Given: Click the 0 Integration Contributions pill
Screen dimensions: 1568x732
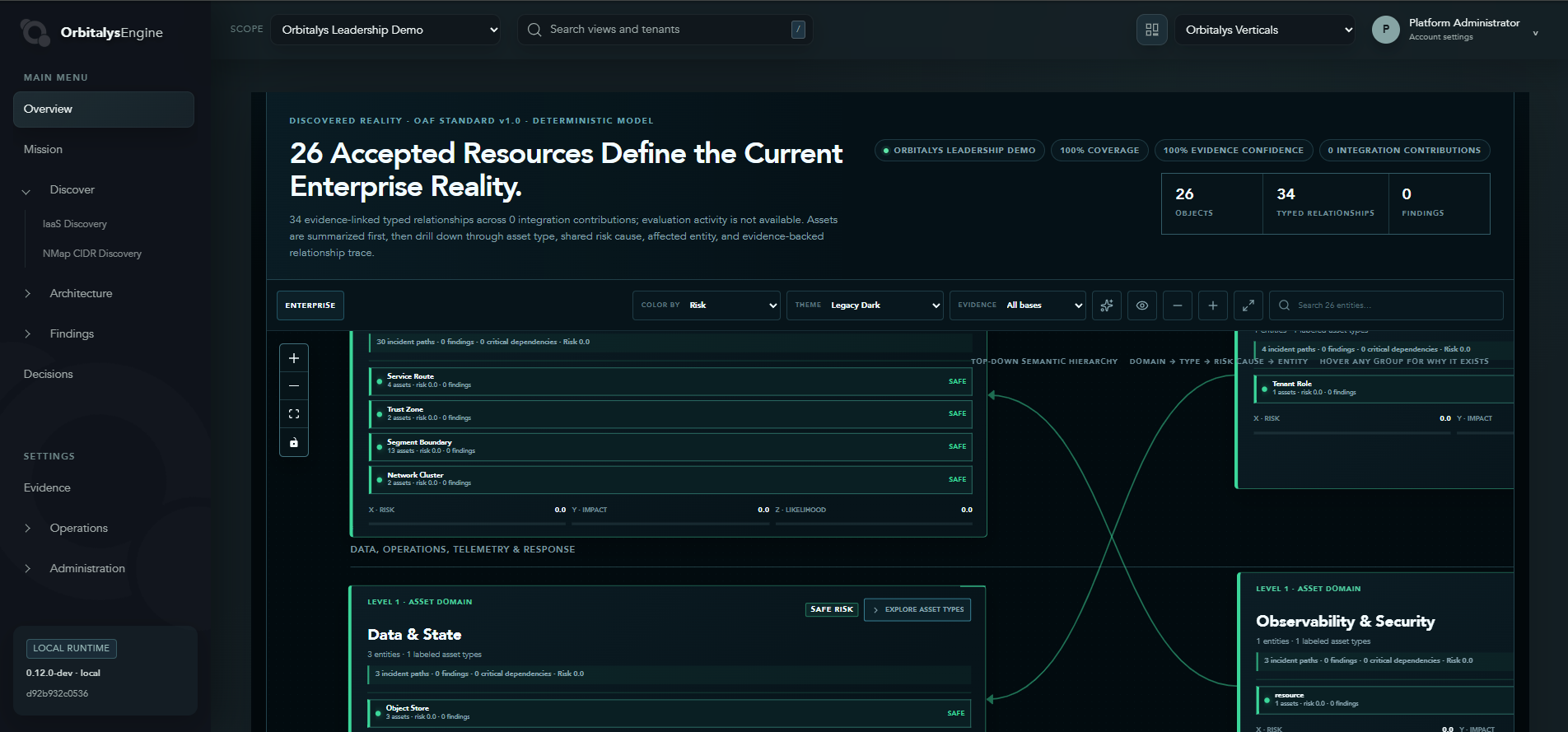Looking at the screenshot, I should click(x=1404, y=151).
